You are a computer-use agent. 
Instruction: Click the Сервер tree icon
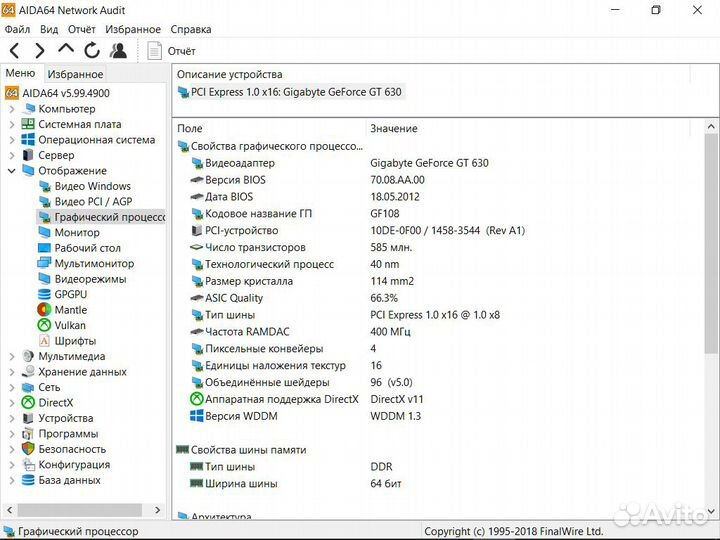[28, 155]
